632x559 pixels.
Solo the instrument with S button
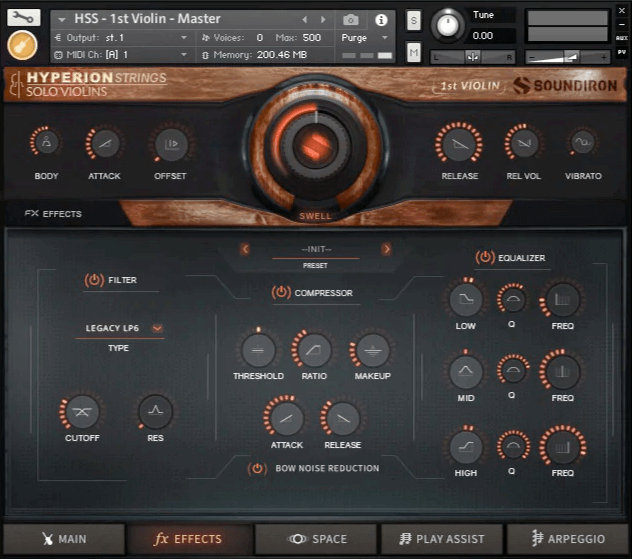413,20
